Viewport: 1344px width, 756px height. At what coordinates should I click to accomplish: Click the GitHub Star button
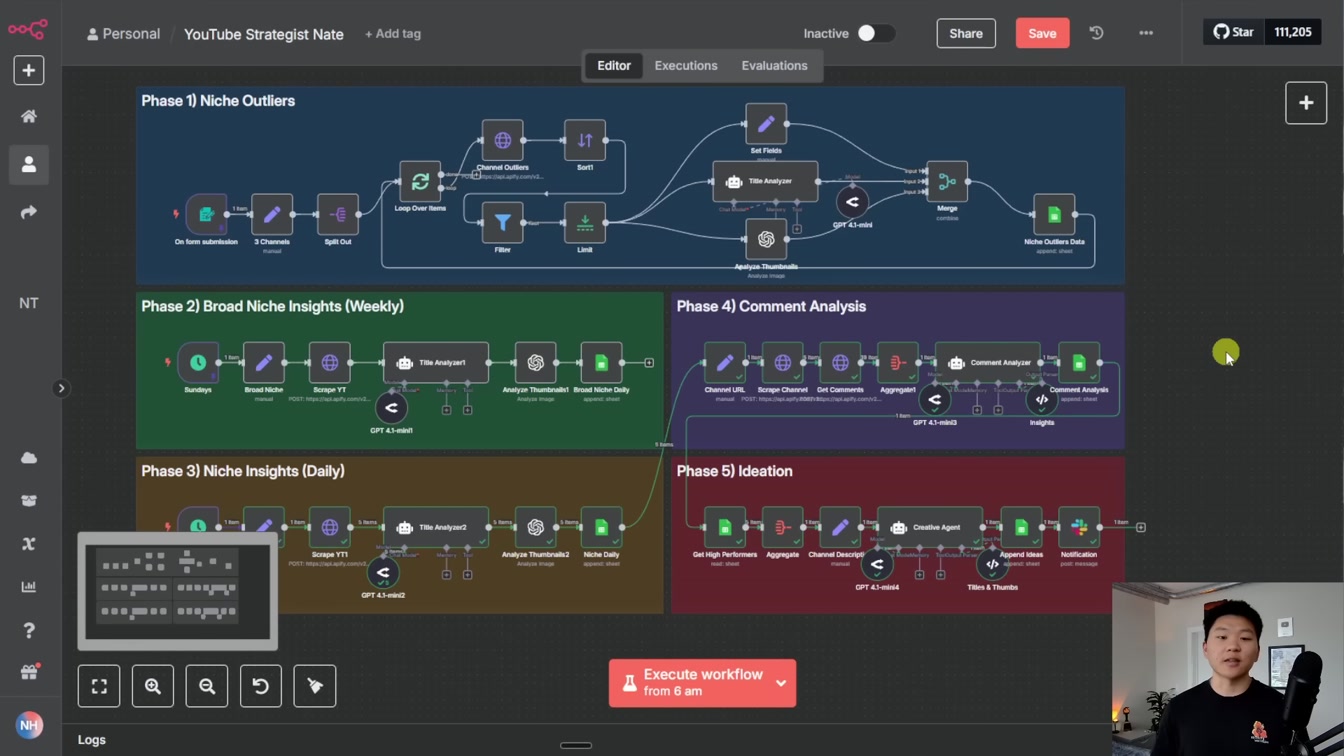(x=1234, y=32)
